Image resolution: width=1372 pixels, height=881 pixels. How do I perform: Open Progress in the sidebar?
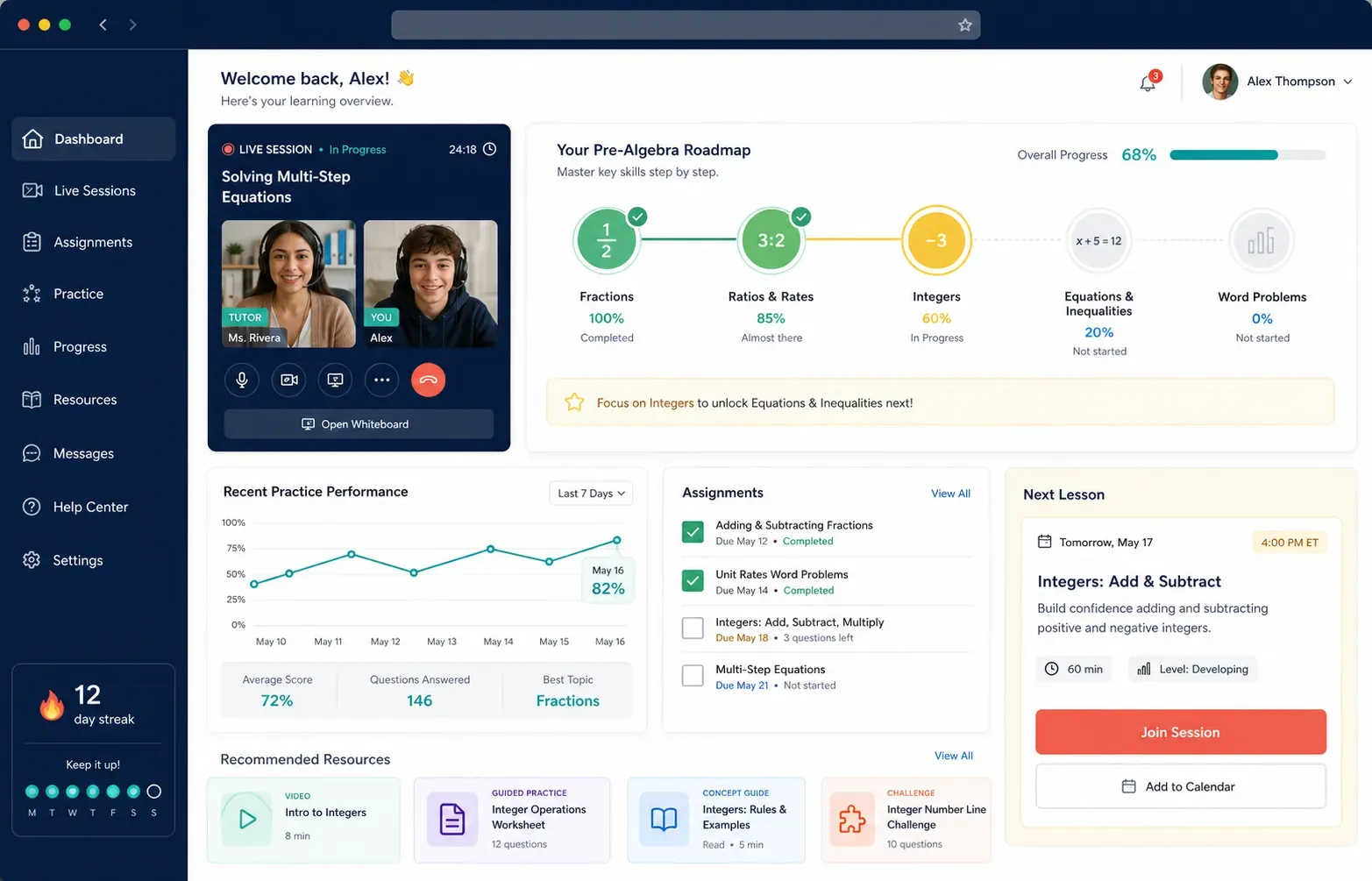click(x=94, y=346)
